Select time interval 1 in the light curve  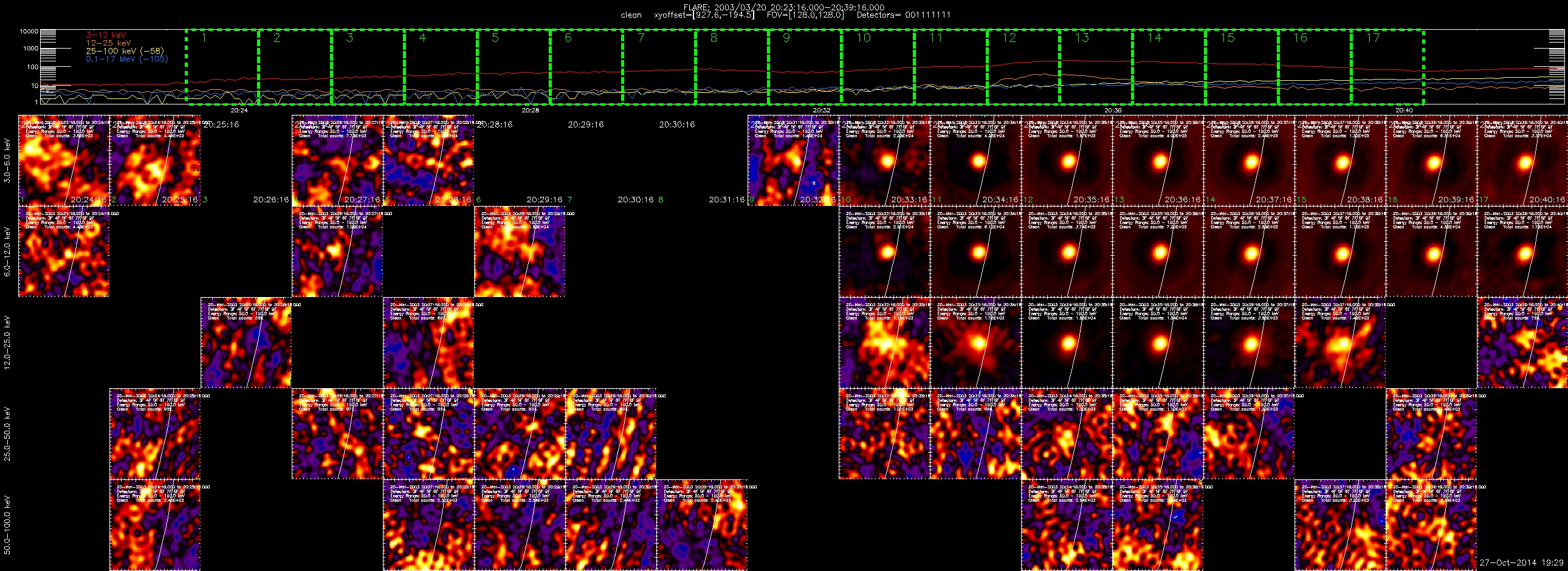[x=222, y=67]
